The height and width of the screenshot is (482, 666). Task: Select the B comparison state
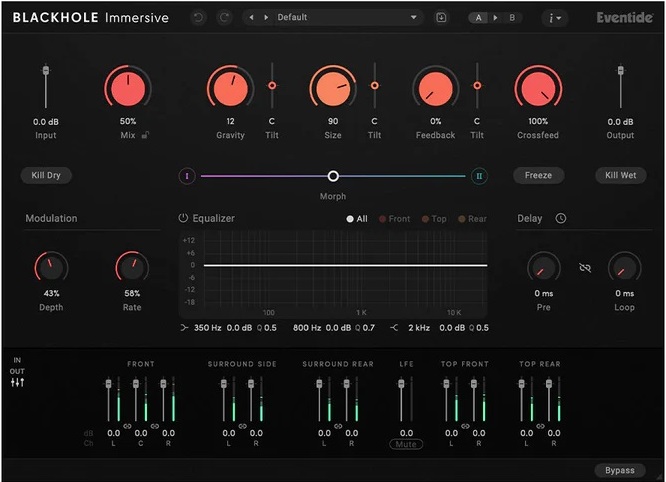pyautogui.click(x=512, y=18)
